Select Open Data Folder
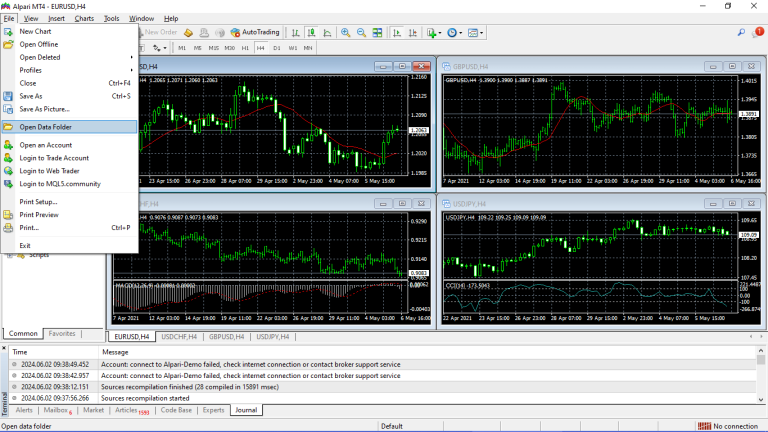Screen dimensions: 768x432 coord(70,127)
